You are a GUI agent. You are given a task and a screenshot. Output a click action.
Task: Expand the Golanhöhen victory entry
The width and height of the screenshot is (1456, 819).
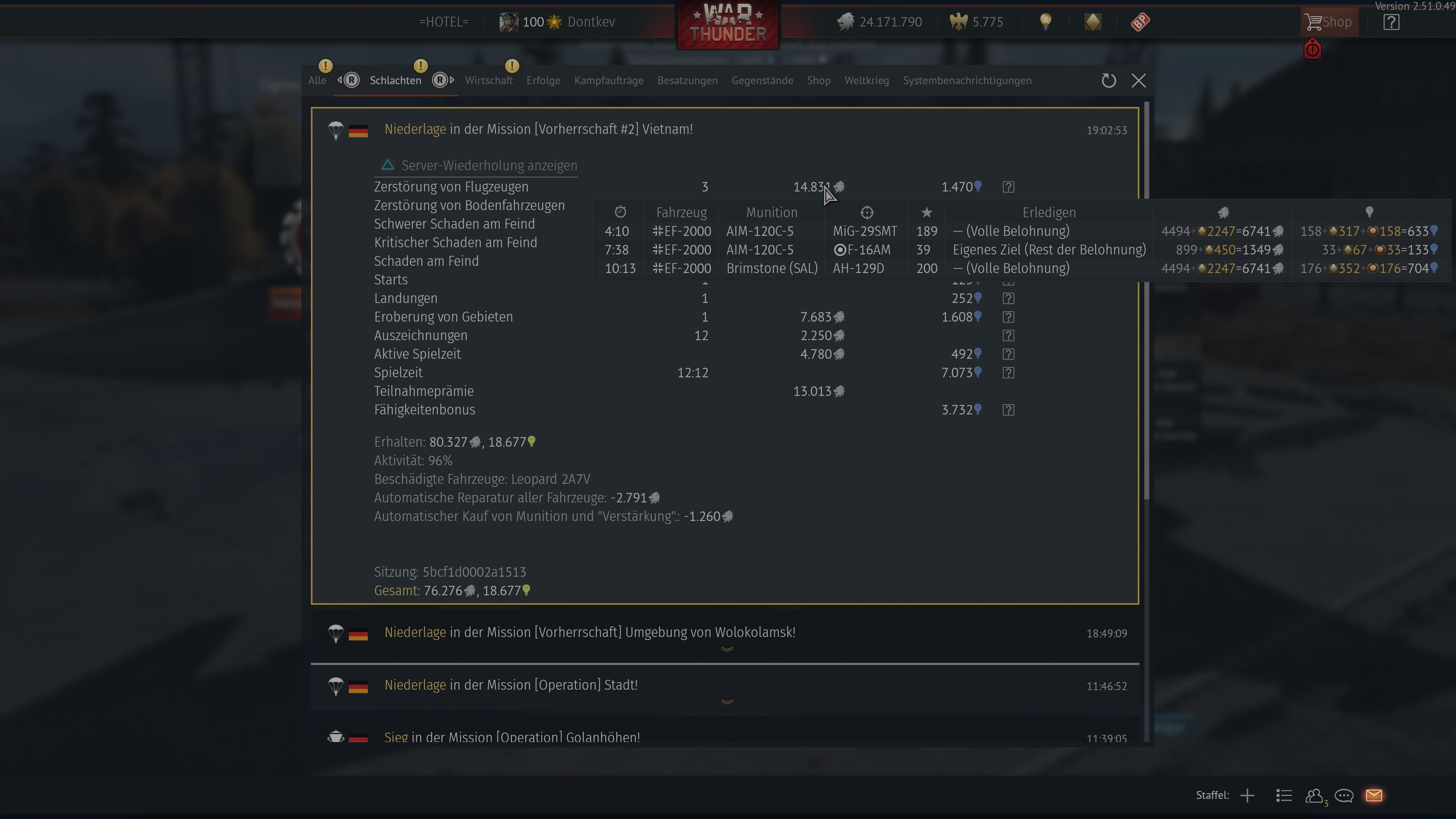point(511,737)
